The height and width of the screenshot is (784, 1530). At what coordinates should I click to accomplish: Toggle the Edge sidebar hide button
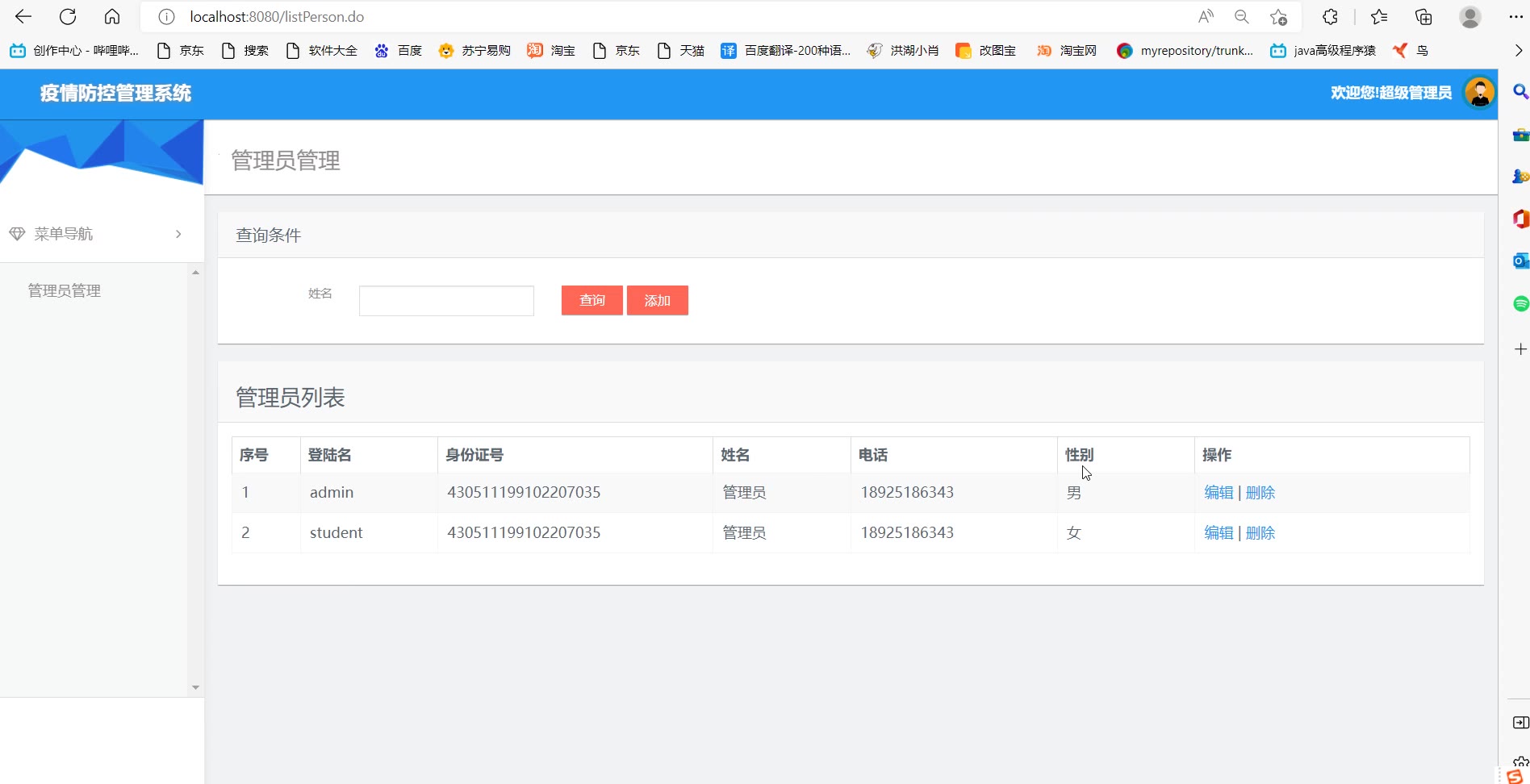(1520, 723)
